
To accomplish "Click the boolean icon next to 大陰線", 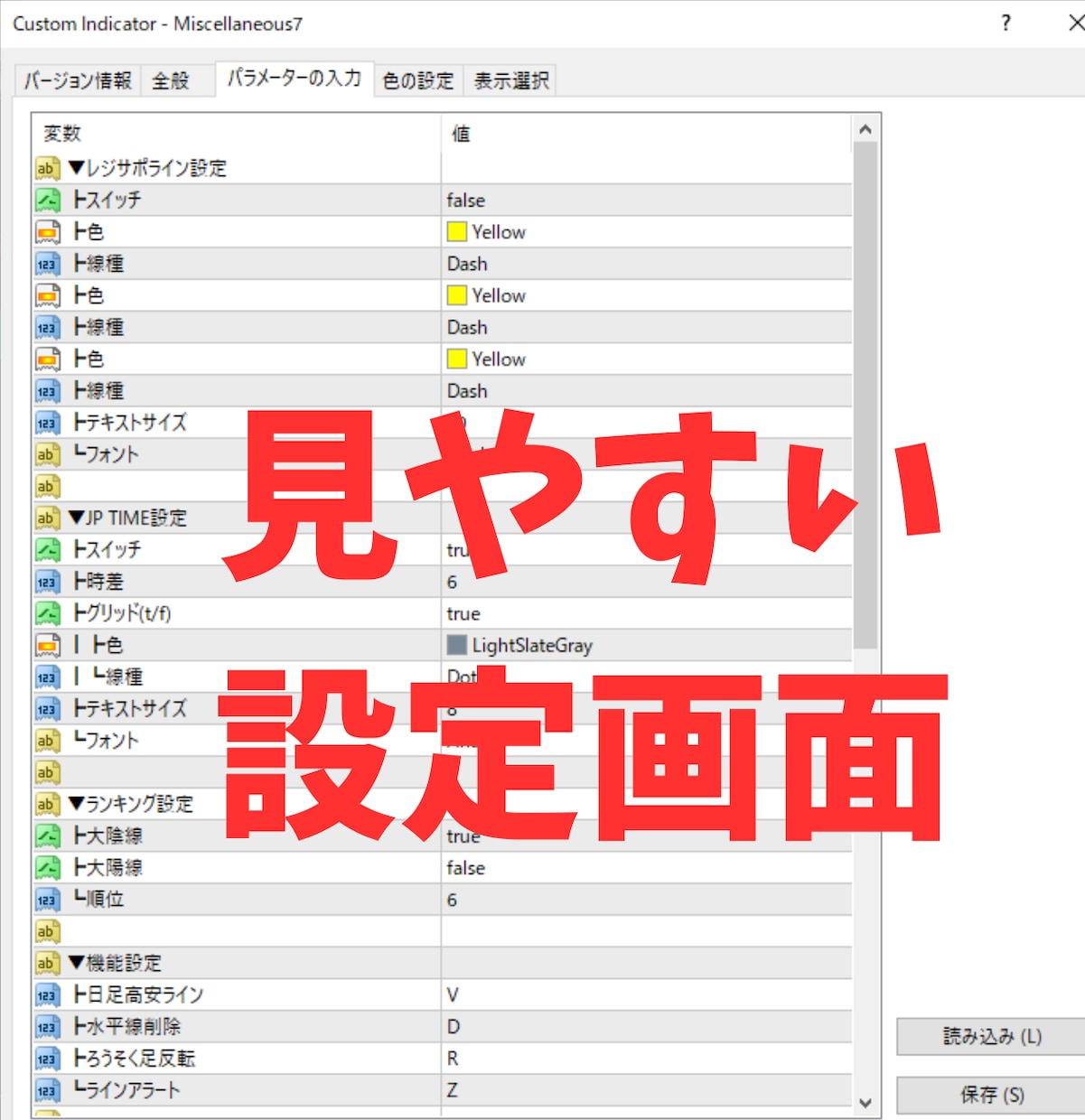I will tap(47, 835).
